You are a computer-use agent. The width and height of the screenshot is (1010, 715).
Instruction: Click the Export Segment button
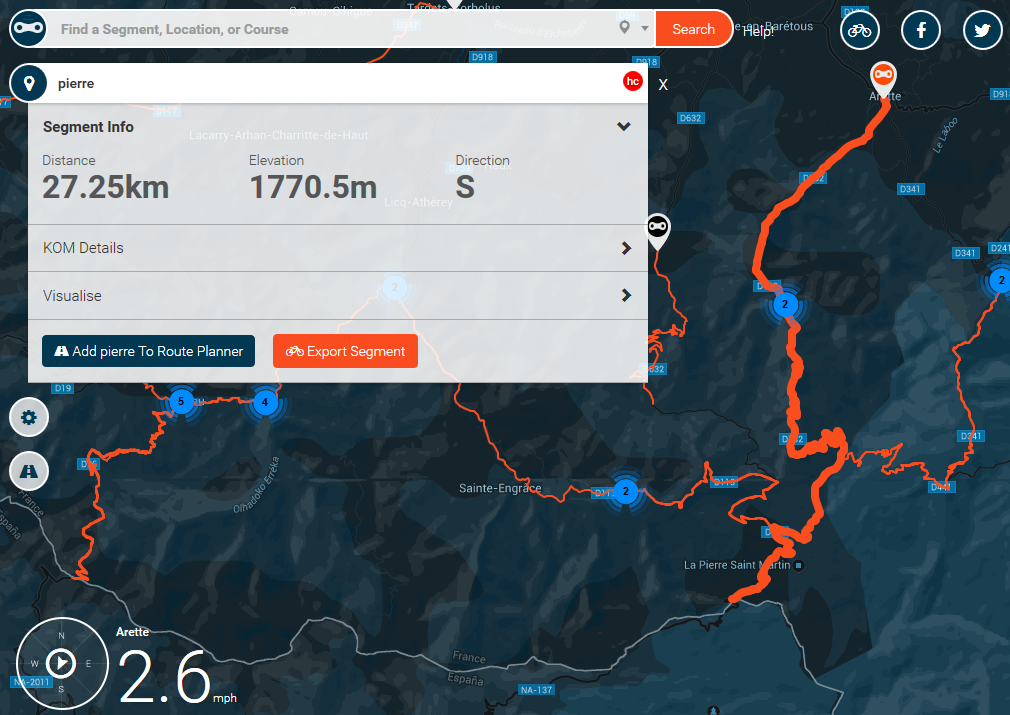coord(345,351)
